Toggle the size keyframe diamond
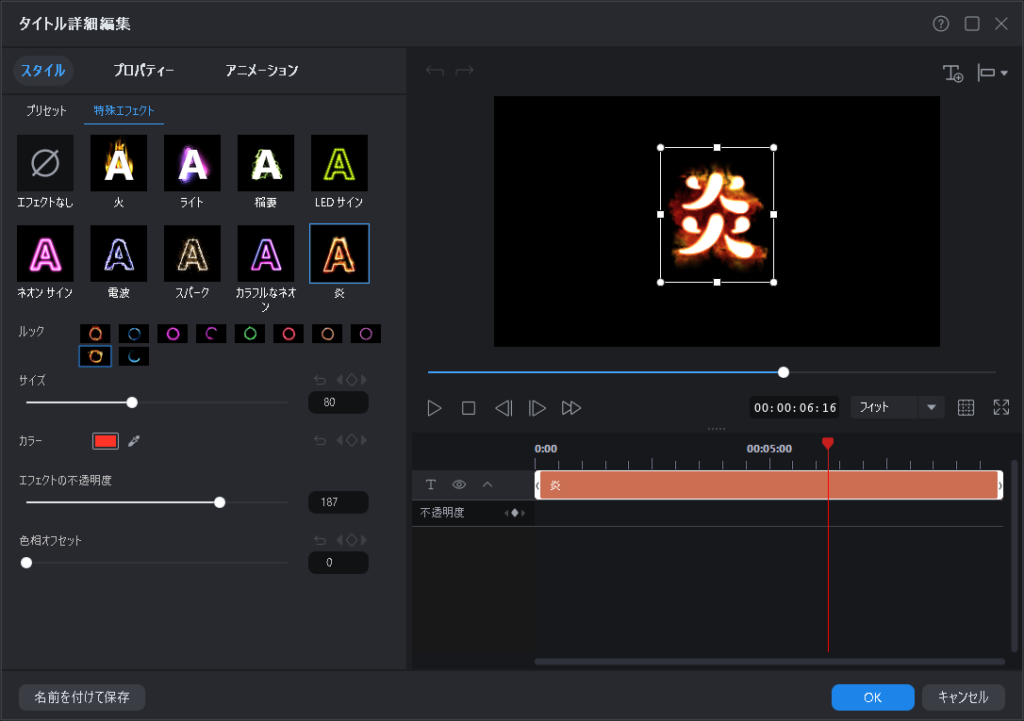 point(351,380)
